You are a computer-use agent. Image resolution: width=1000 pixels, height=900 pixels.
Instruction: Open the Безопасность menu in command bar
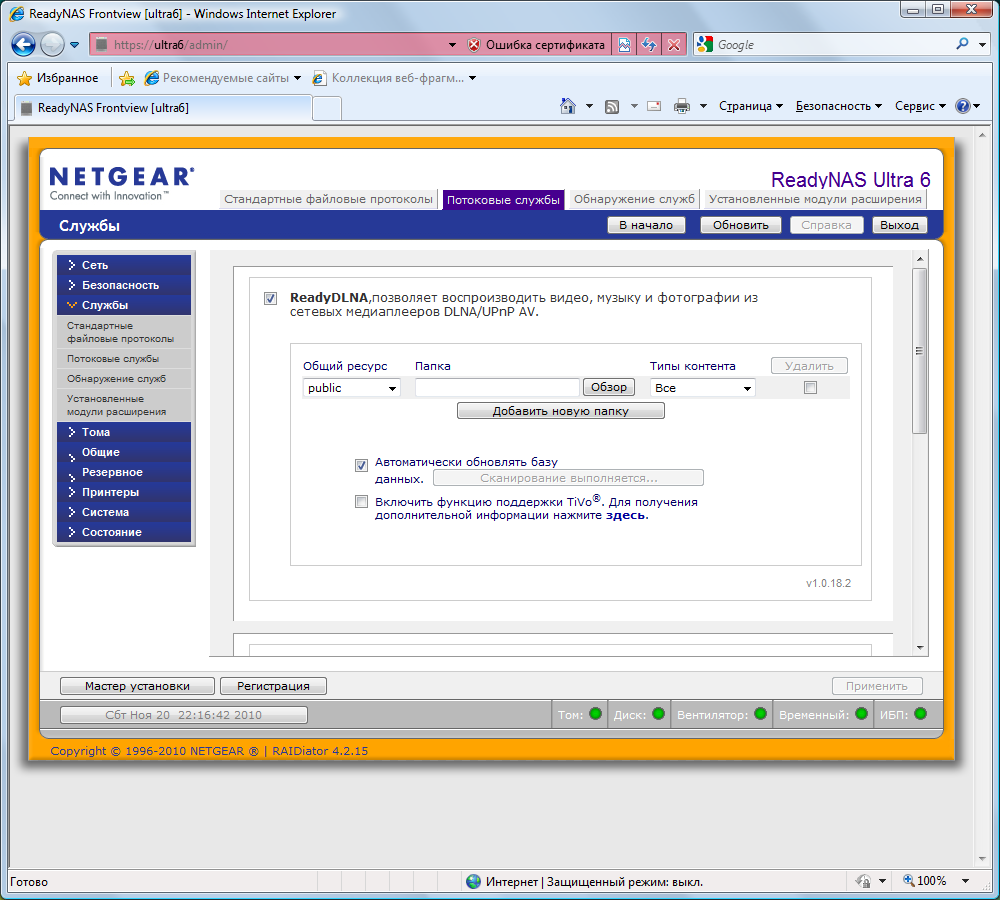pos(839,106)
